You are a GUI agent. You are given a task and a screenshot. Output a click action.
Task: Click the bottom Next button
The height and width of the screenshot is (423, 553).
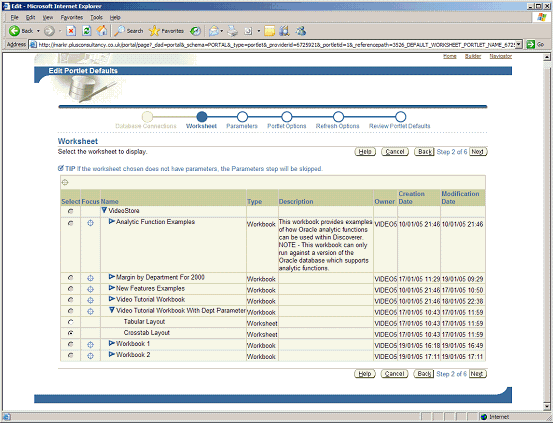[477, 374]
